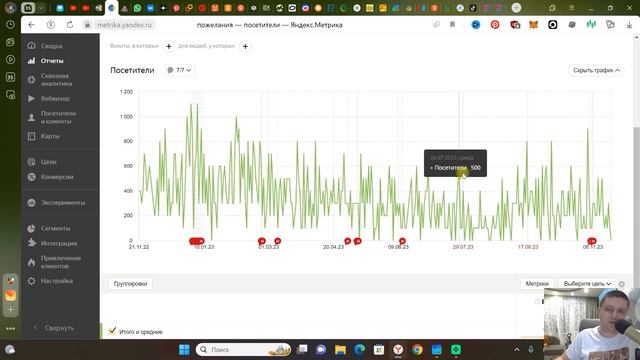Click chart note marker near 01.03.23
Screen dimensions: 640x360
pos(262,241)
